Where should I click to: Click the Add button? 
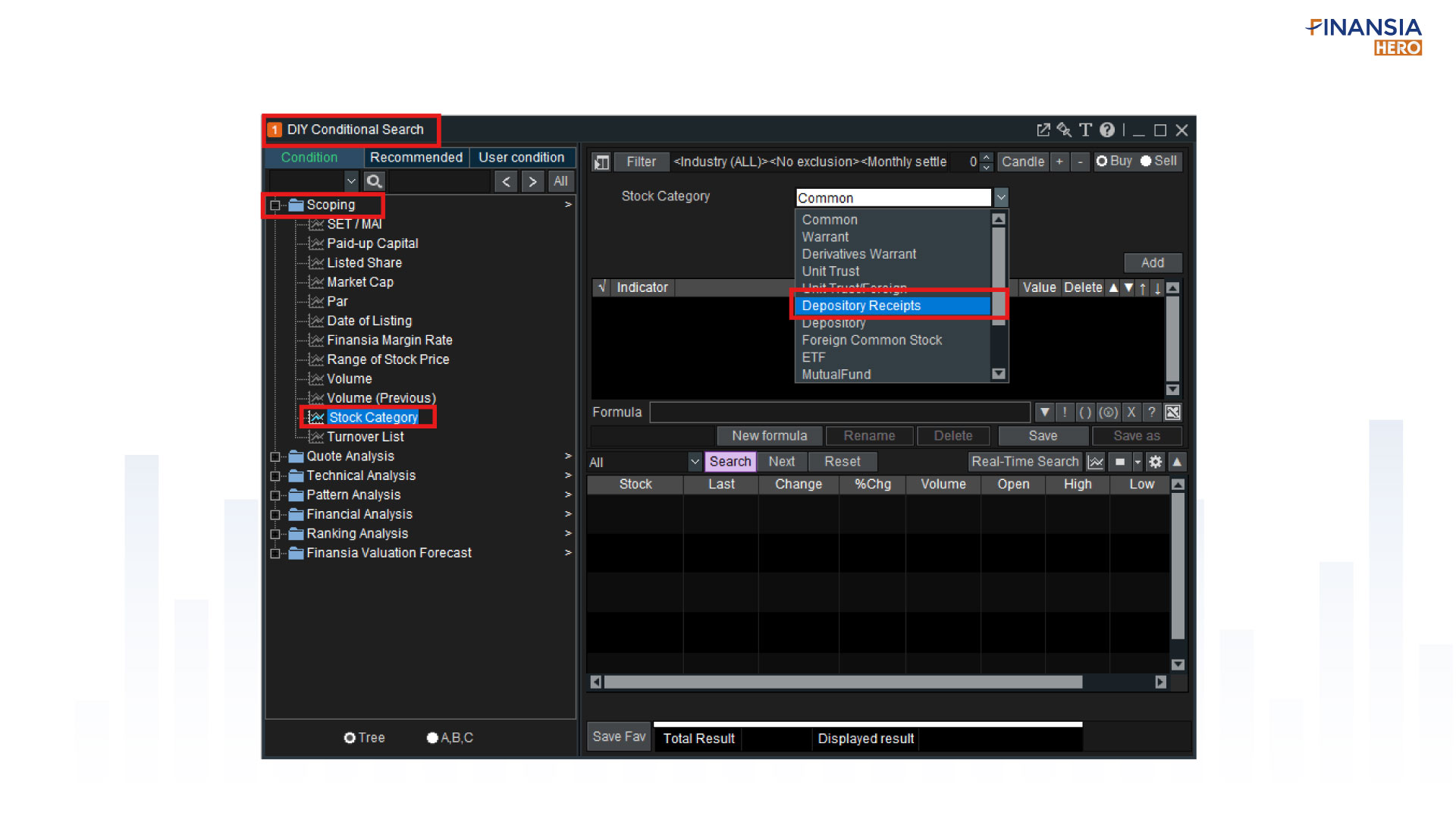click(1153, 263)
